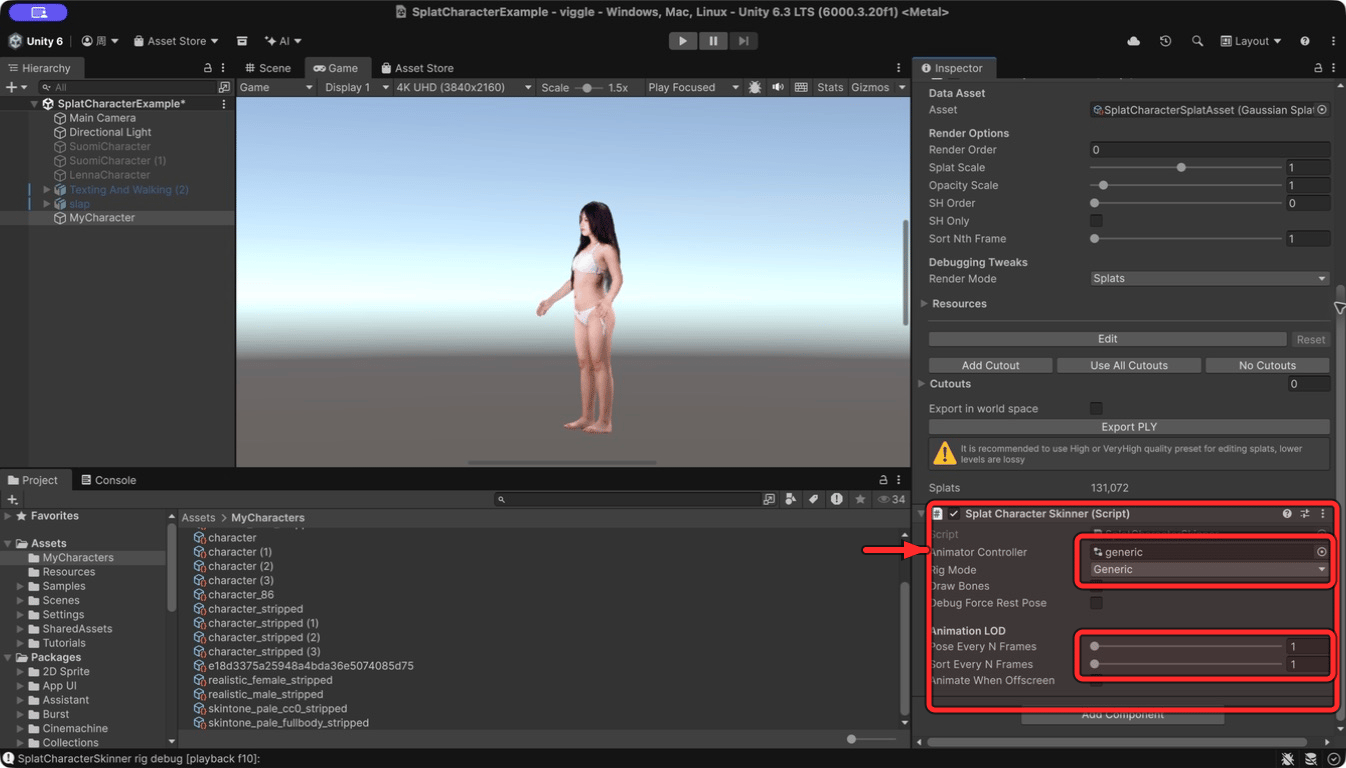The image size is (1346, 768).
Task: Toggle the Game view shortcuts keyboard icon
Action: pos(801,87)
